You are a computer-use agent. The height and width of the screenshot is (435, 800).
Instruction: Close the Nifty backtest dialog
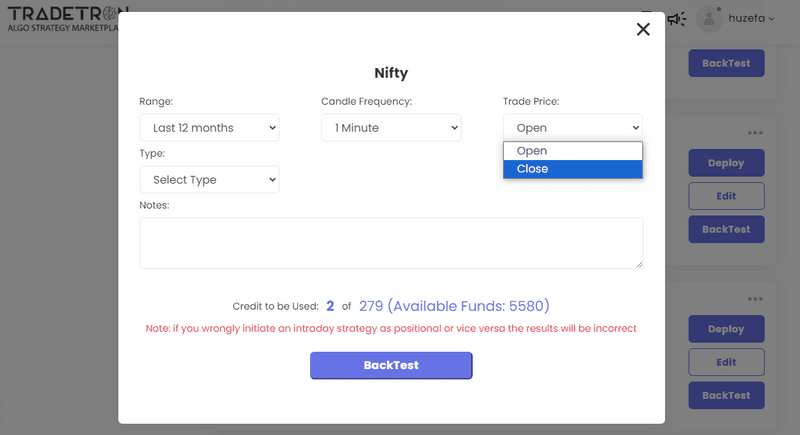click(643, 30)
